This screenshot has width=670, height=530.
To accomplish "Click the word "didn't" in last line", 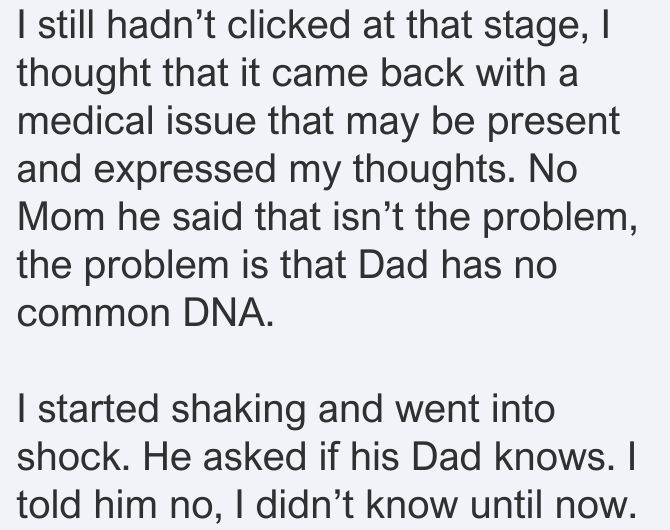I will click(304, 504).
